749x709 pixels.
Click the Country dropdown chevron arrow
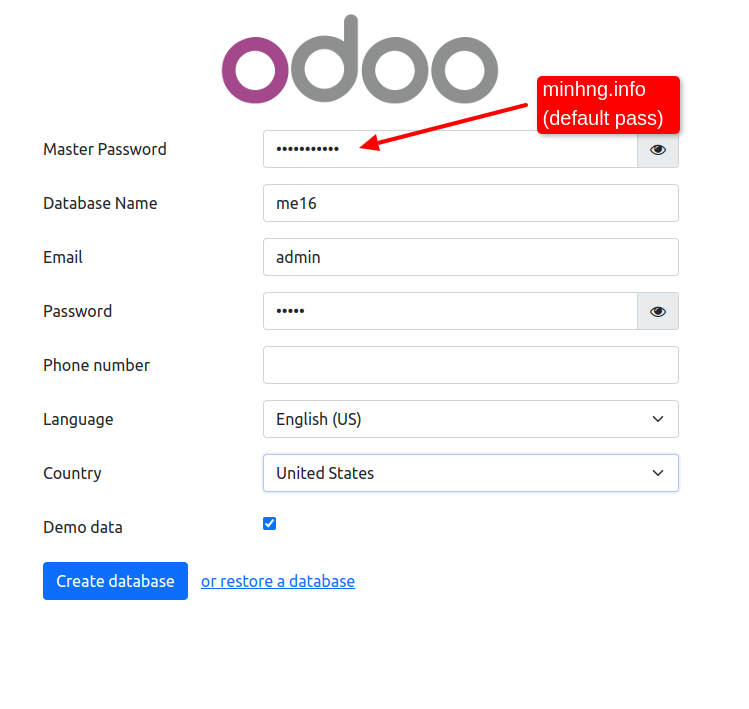point(658,473)
